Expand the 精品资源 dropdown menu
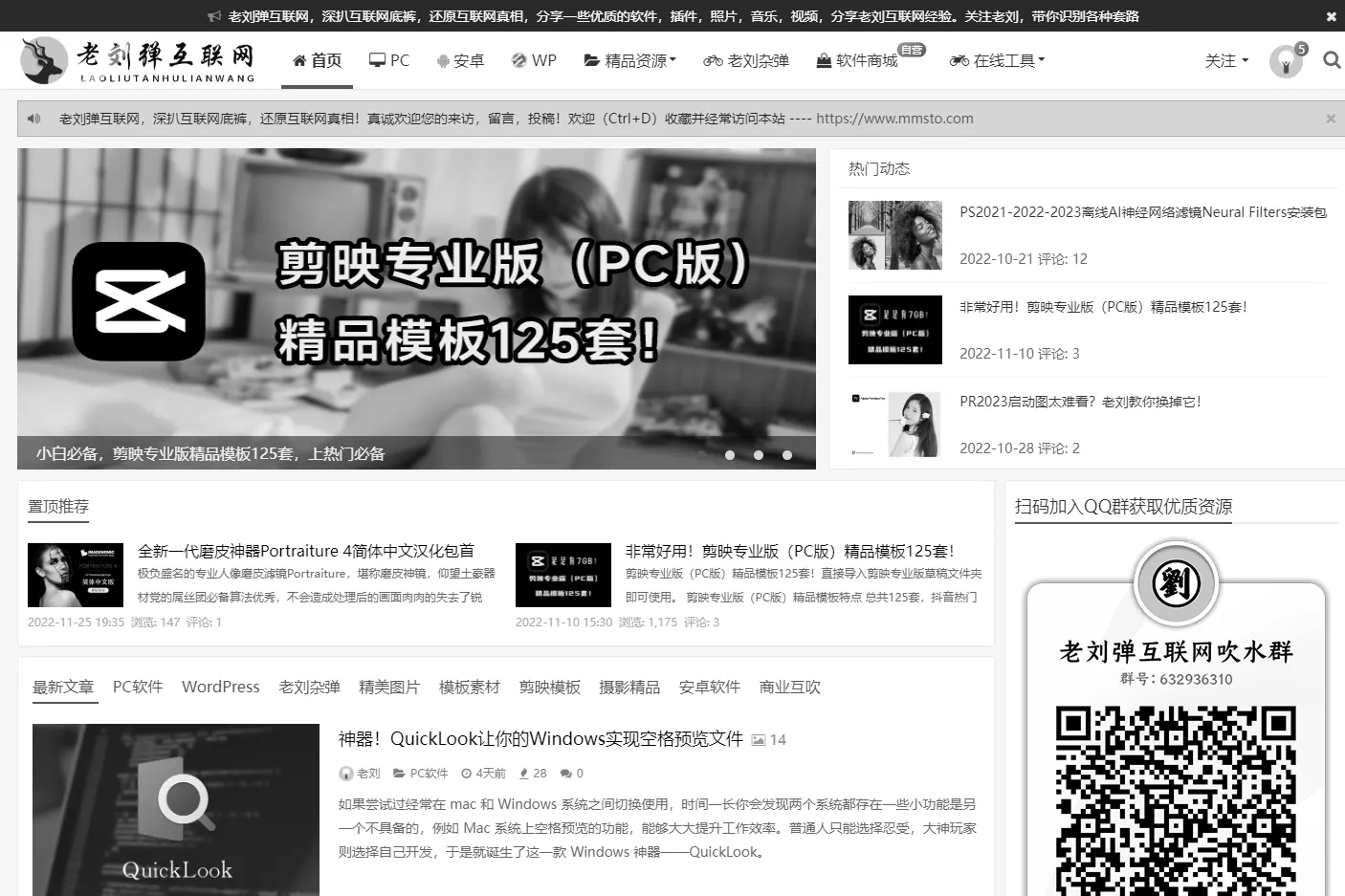Screen dimensions: 1345x896 [630, 60]
